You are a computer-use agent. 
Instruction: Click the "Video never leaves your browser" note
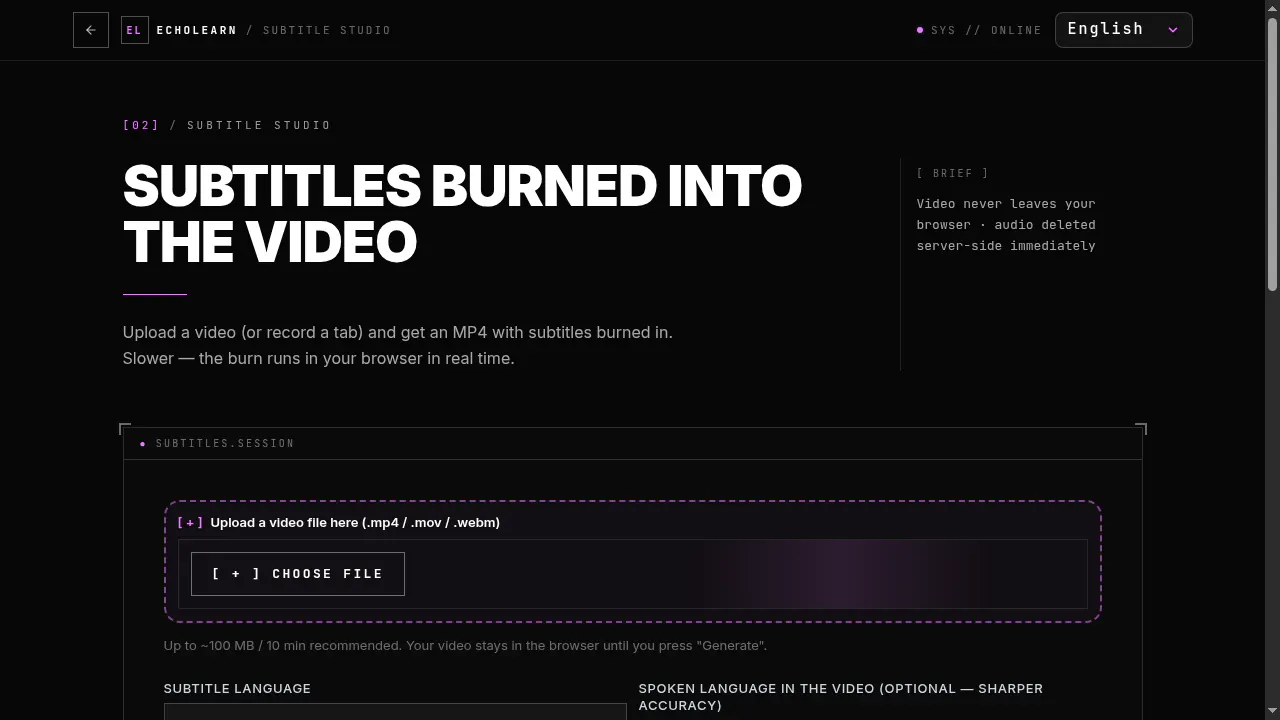click(1006, 224)
